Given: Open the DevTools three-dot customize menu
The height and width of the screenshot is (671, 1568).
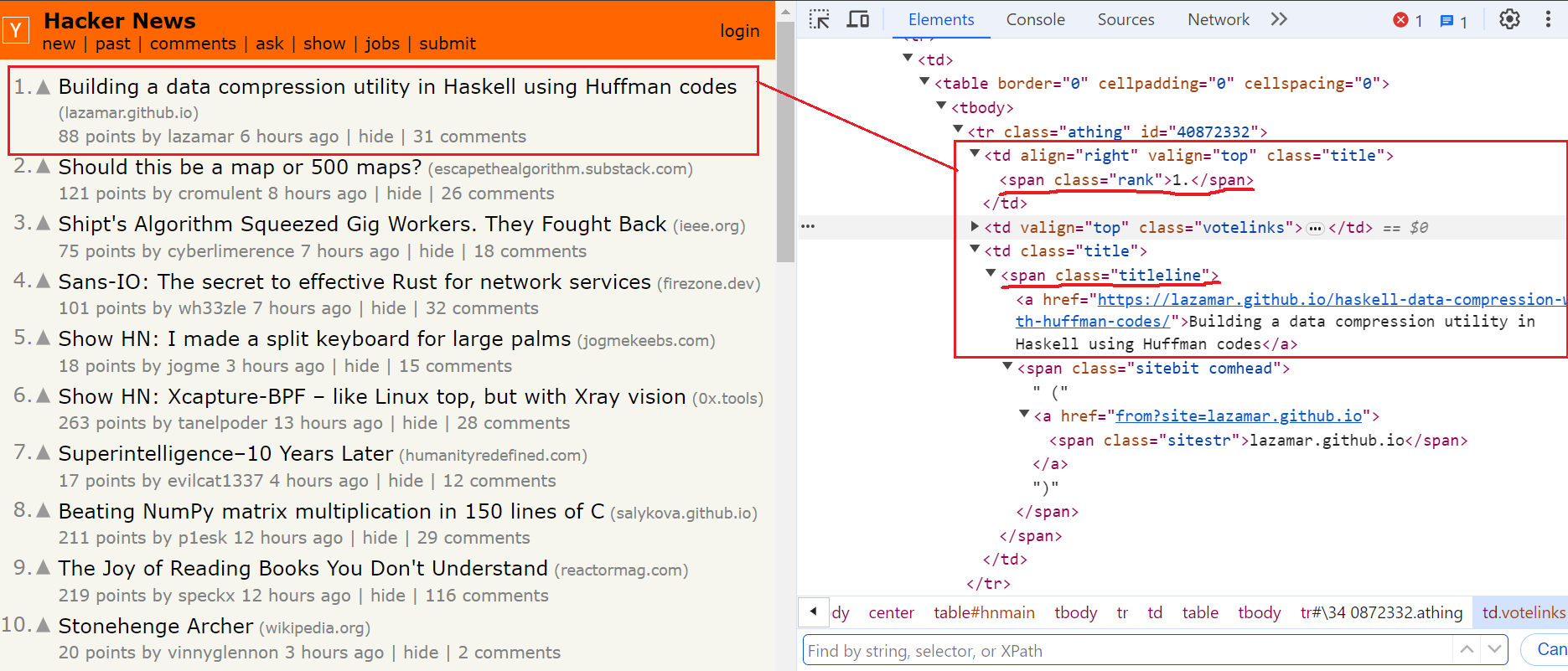Looking at the screenshot, I should coord(1547,19).
